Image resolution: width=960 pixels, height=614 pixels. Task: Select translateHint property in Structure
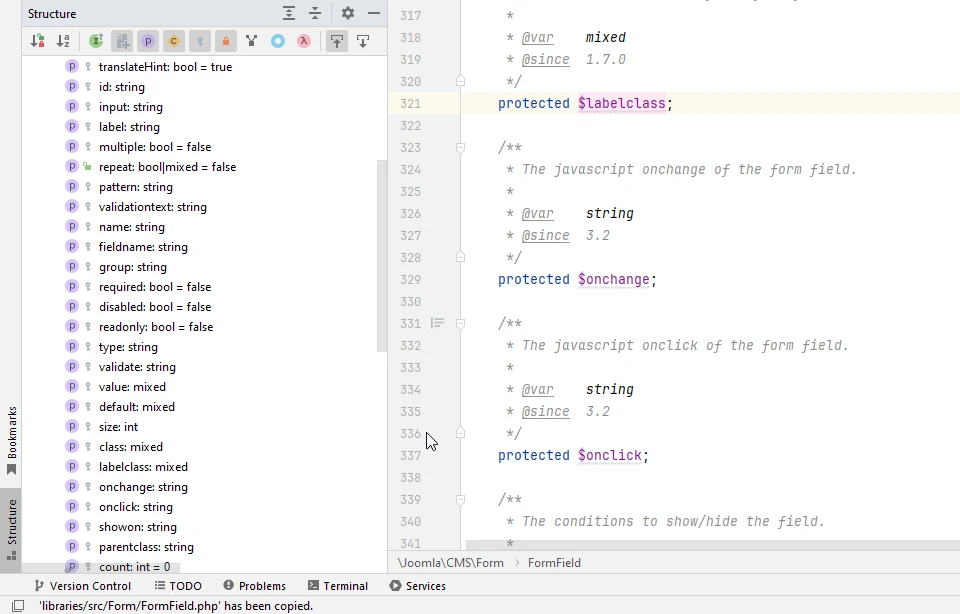click(x=165, y=67)
